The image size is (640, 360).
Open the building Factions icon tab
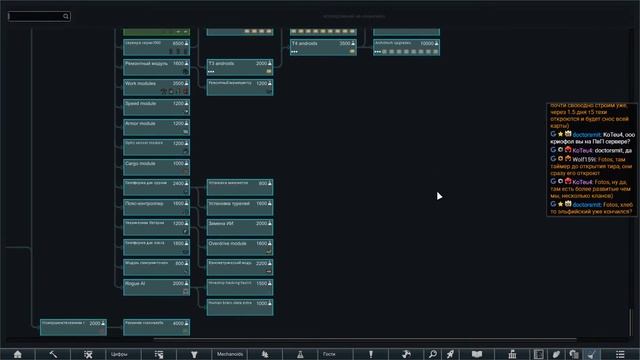pyautogui.click(x=512, y=354)
